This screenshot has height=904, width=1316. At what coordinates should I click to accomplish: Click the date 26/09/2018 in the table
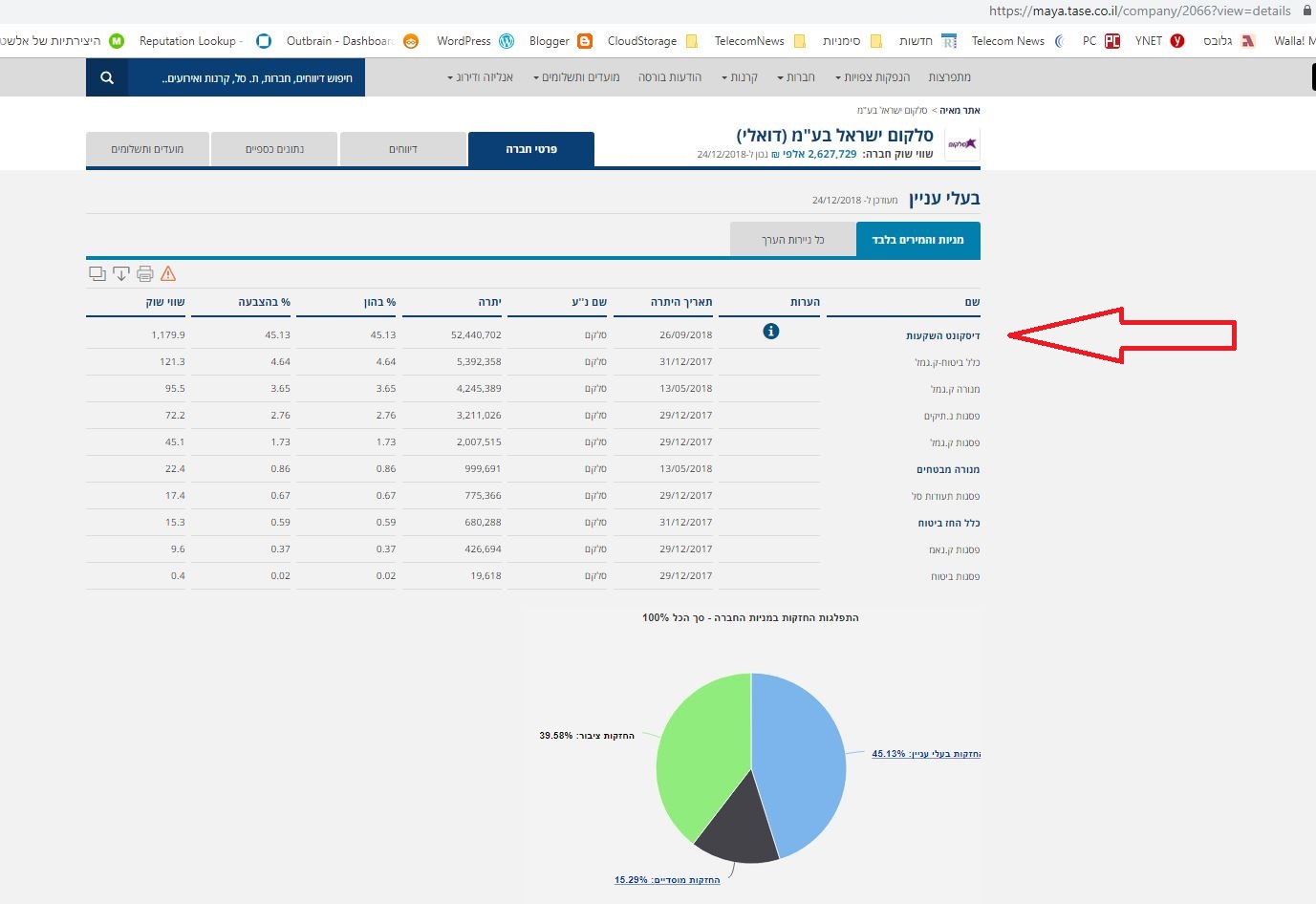click(685, 335)
